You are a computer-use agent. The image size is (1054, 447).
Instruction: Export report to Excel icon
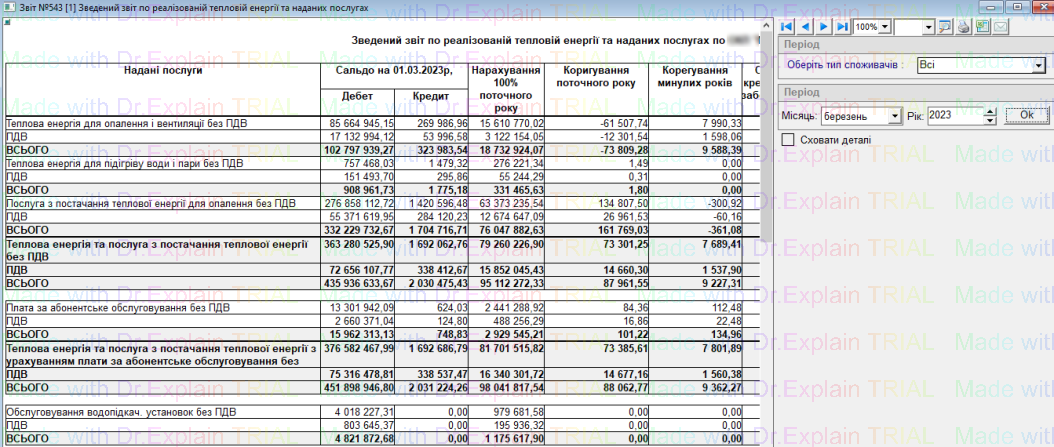click(x=982, y=26)
